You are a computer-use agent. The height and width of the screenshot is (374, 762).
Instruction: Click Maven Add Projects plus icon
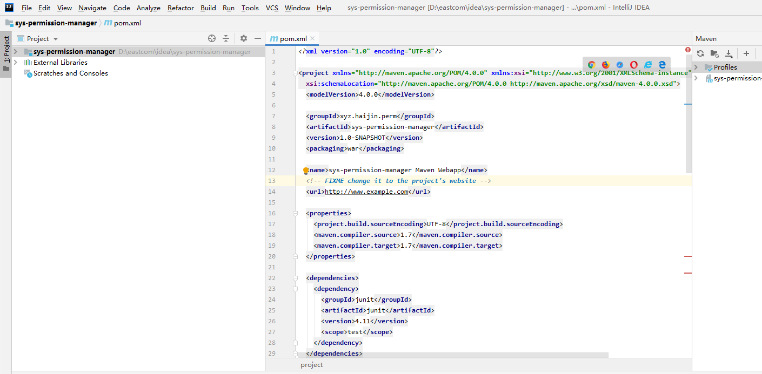click(x=746, y=53)
